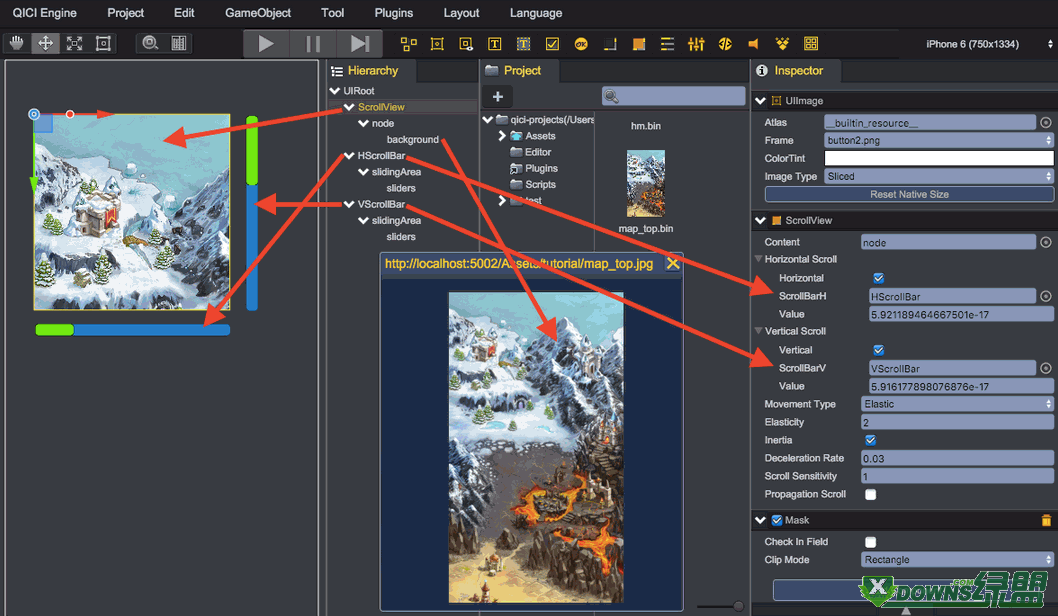The height and width of the screenshot is (616, 1058).
Task: Click the Project search field
Action: [x=673, y=96]
